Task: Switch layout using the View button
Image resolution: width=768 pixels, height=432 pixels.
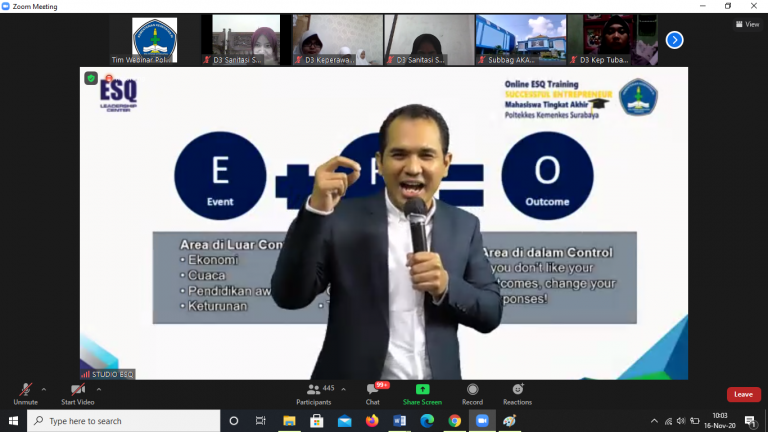Action: 747,24
